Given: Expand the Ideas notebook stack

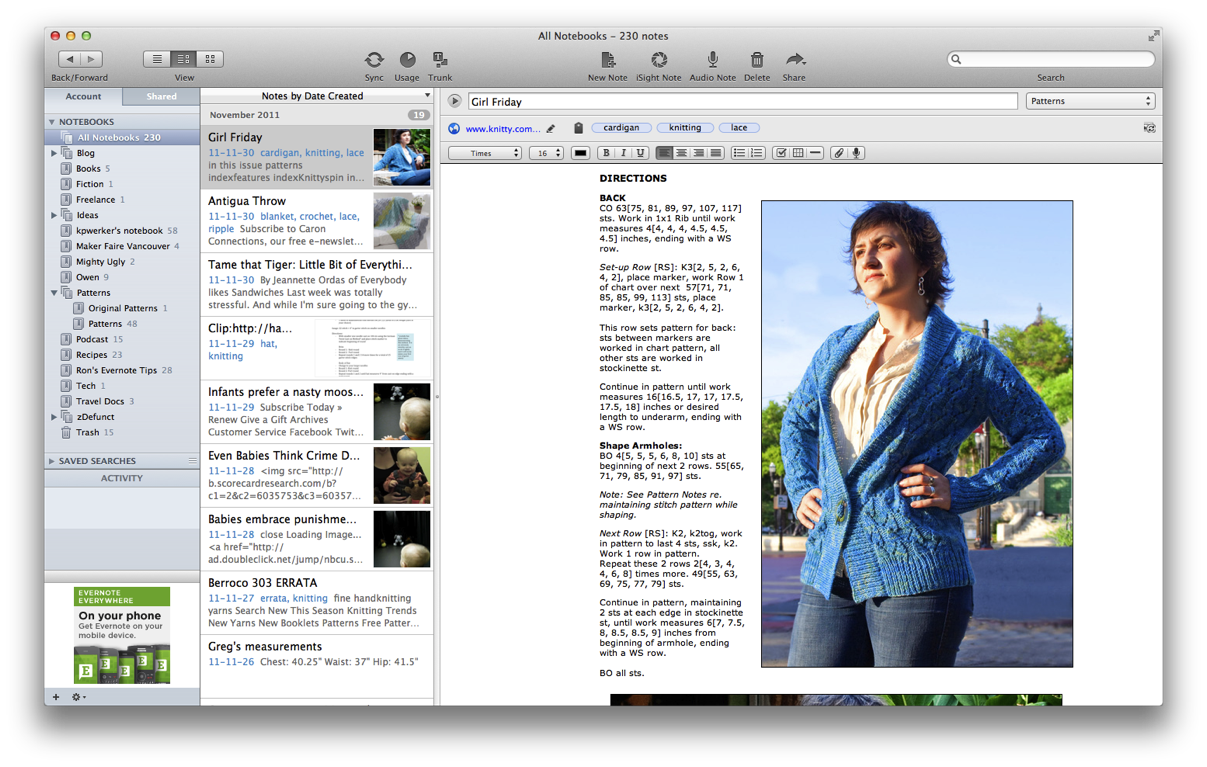Looking at the screenshot, I should 54,215.
